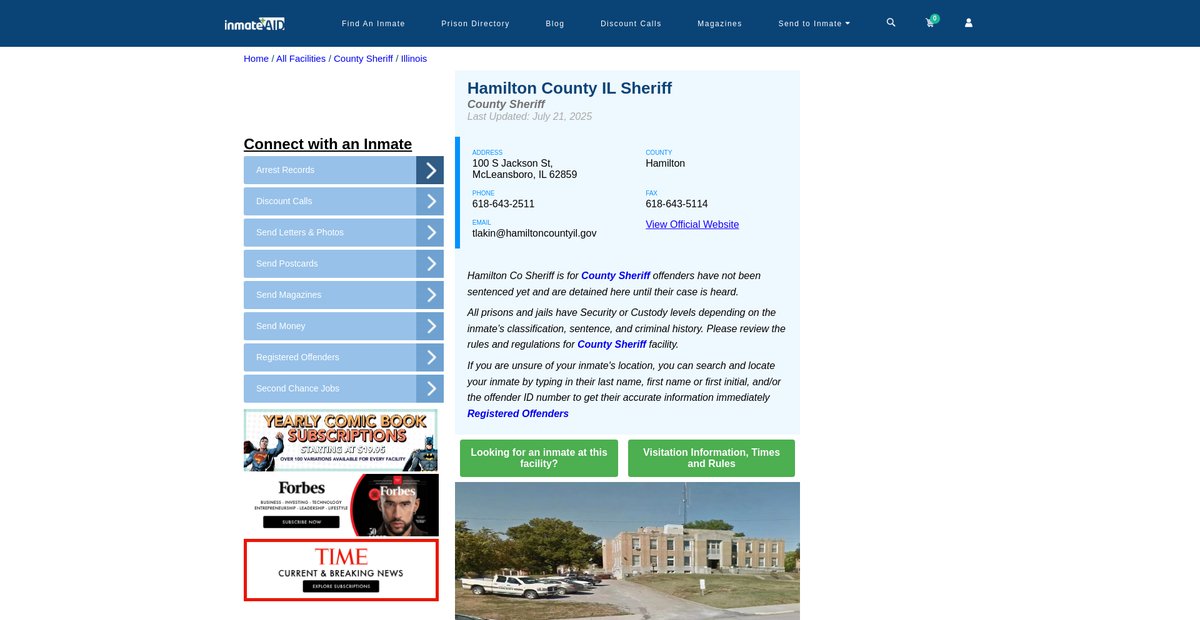This screenshot has width=1200, height=620.
Task: Click the arrow icon beside Discount Calls
Action: point(430,201)
